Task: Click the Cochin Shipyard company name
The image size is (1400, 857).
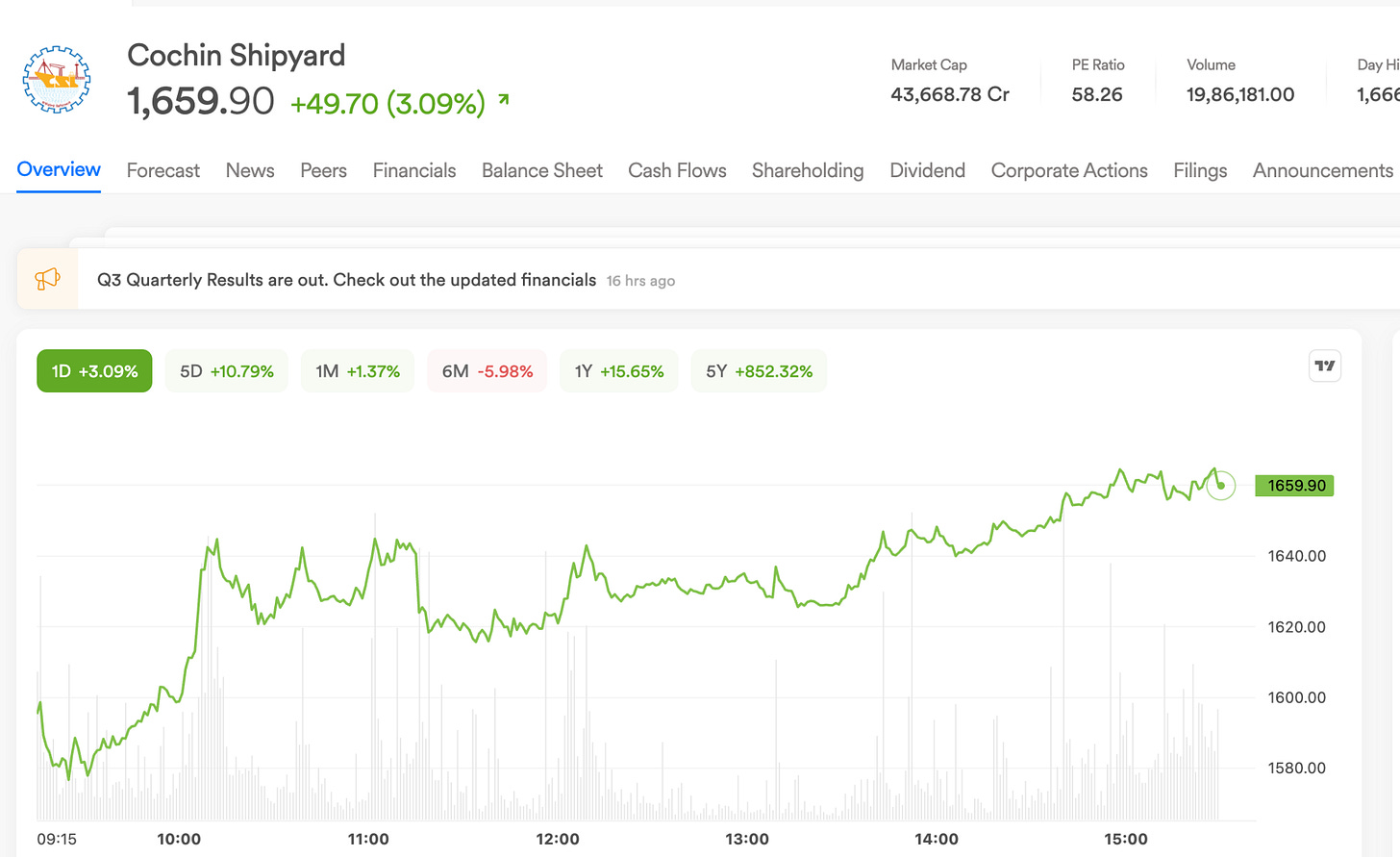Action: point(237,55)
